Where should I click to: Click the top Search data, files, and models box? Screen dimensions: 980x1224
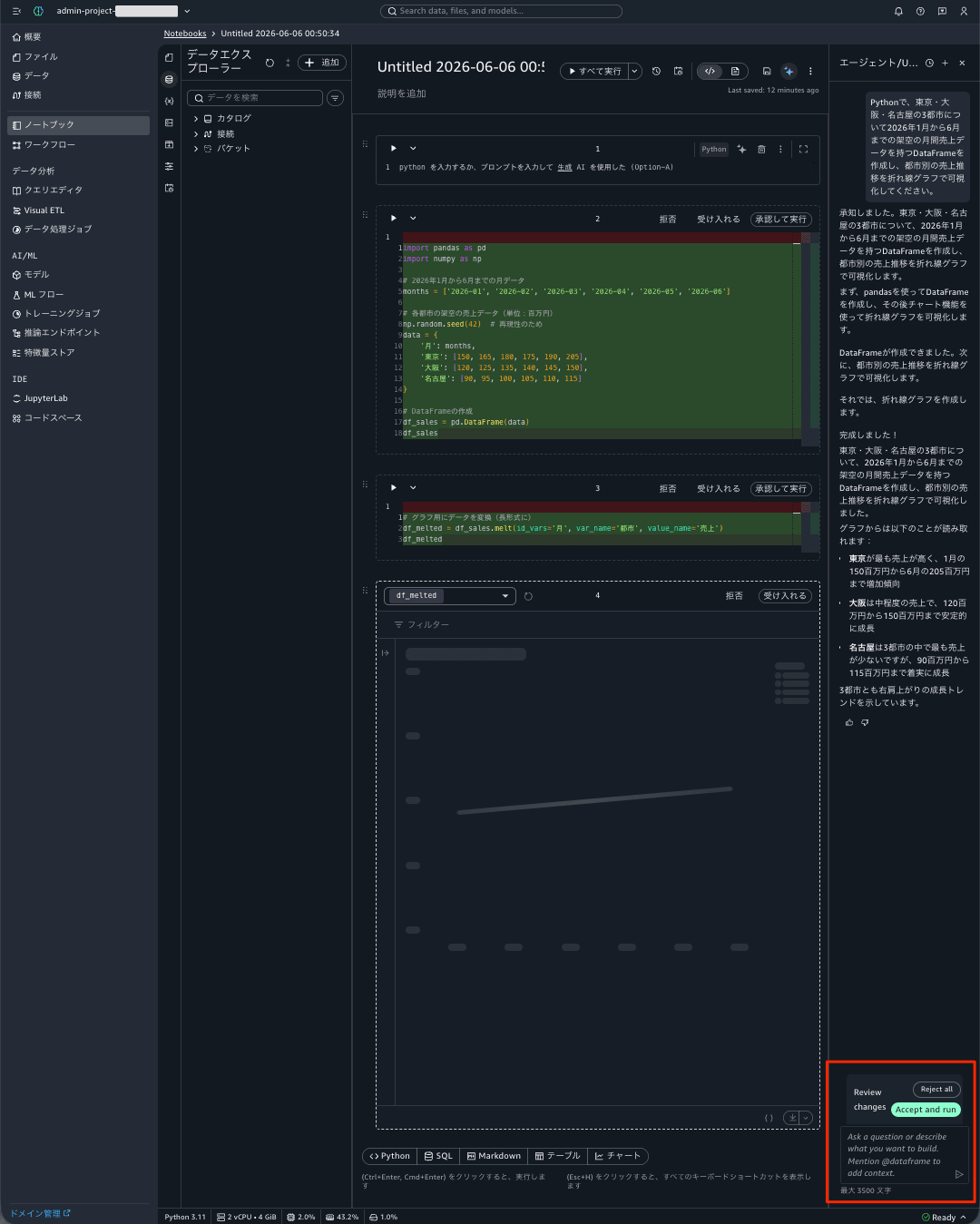coord(501,11)
